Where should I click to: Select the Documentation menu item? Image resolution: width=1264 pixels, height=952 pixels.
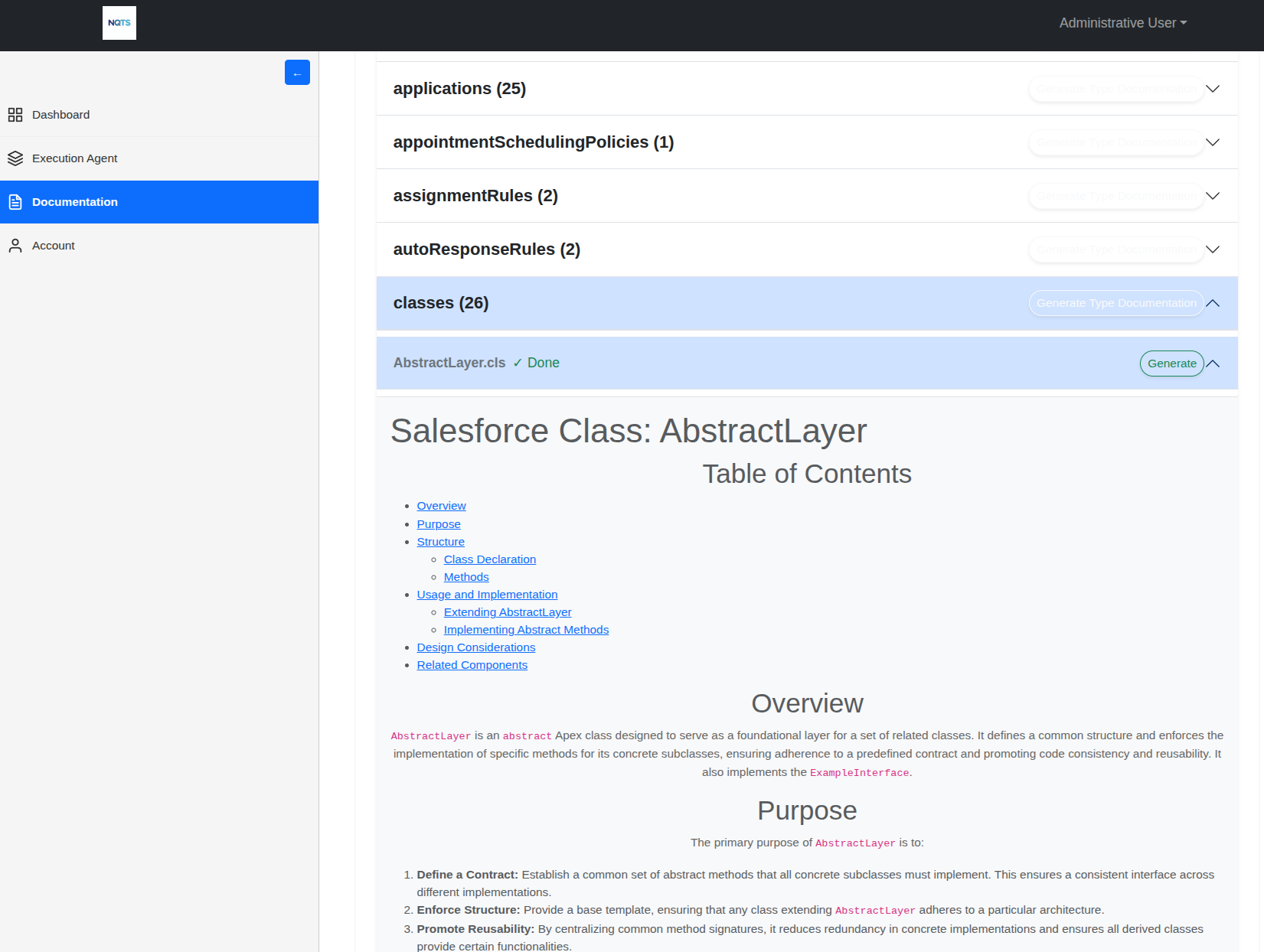point(74,202)
